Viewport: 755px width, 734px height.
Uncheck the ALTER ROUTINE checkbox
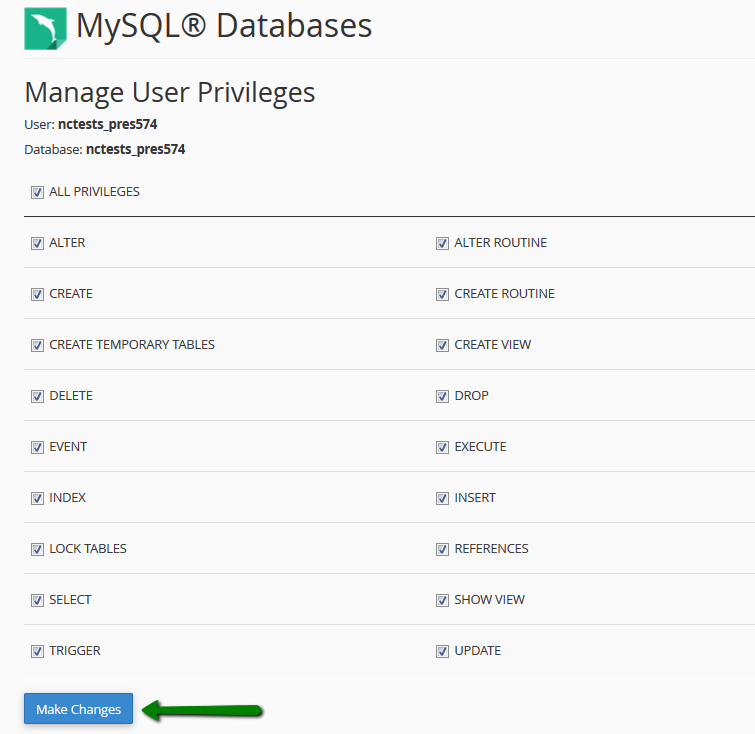[x=442, y=244]
